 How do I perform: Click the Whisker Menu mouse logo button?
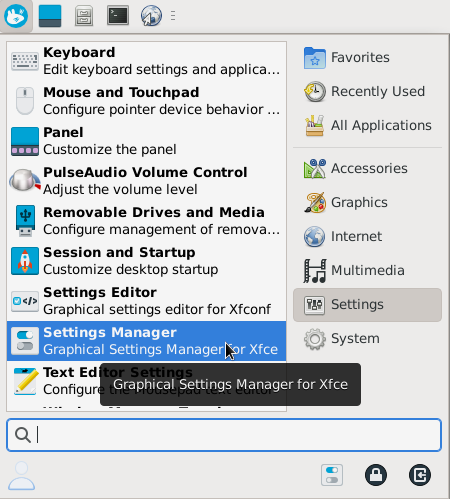[16, 16]
